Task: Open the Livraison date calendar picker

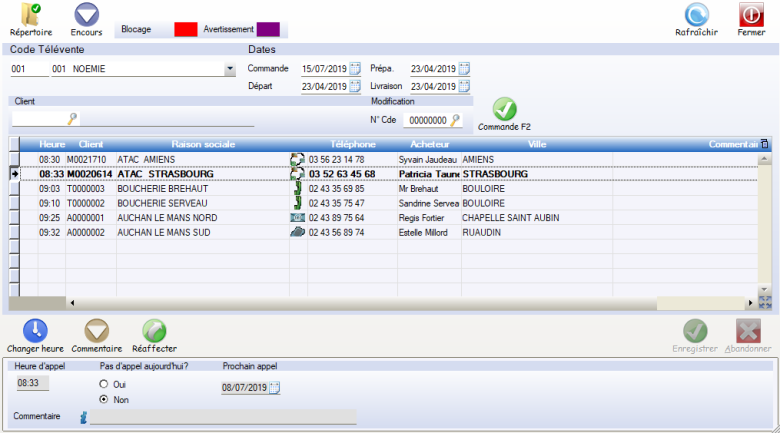Action: tap(464, 86)
